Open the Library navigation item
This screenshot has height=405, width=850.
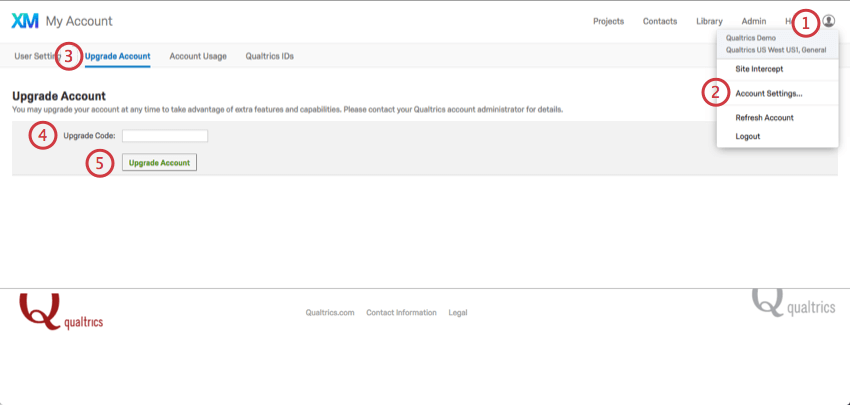click(x=709, y=21)
